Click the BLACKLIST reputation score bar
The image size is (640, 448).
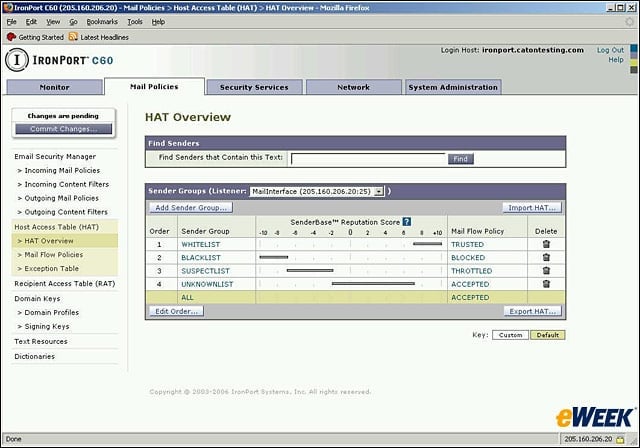[273, 257]
